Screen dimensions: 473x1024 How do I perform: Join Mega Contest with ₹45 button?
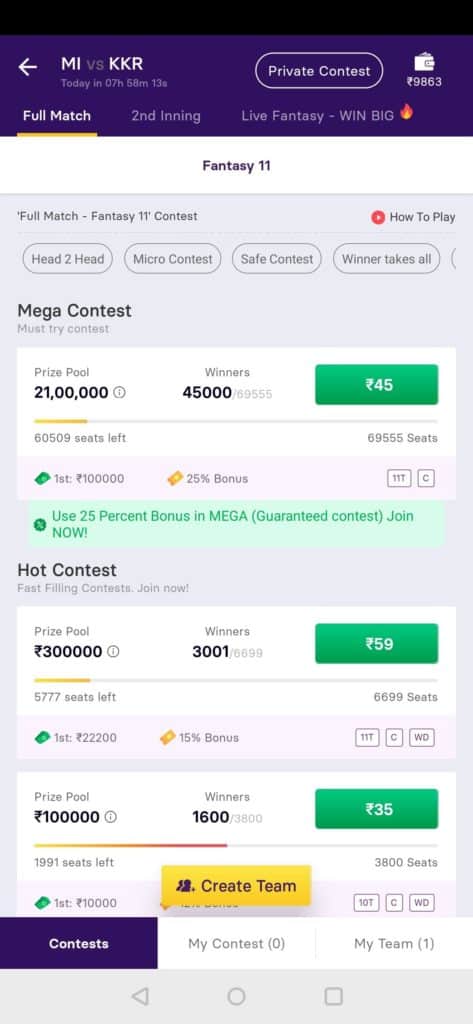[377, 385]
